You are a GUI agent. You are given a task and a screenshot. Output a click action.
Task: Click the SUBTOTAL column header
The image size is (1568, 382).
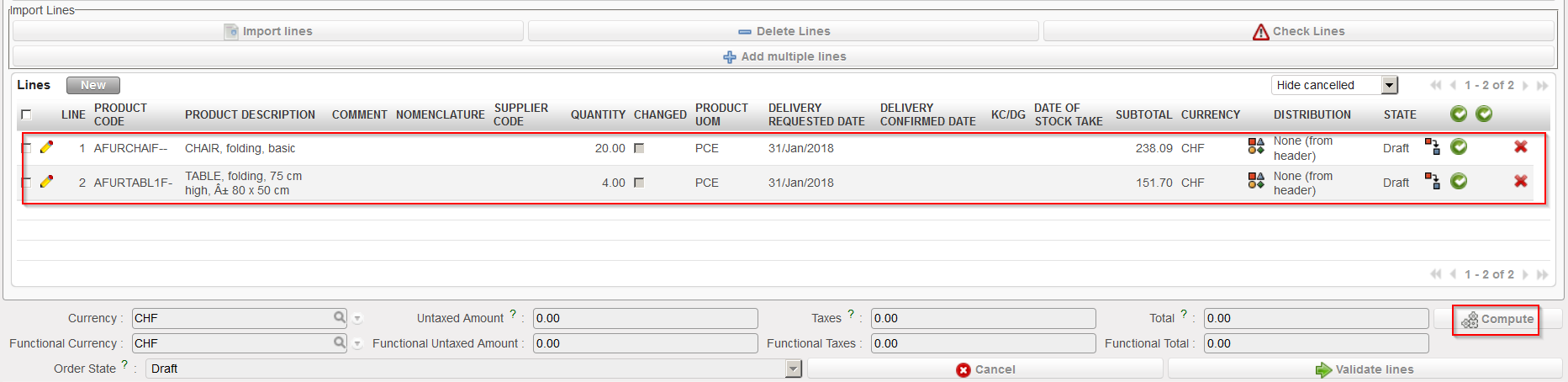1143,114
